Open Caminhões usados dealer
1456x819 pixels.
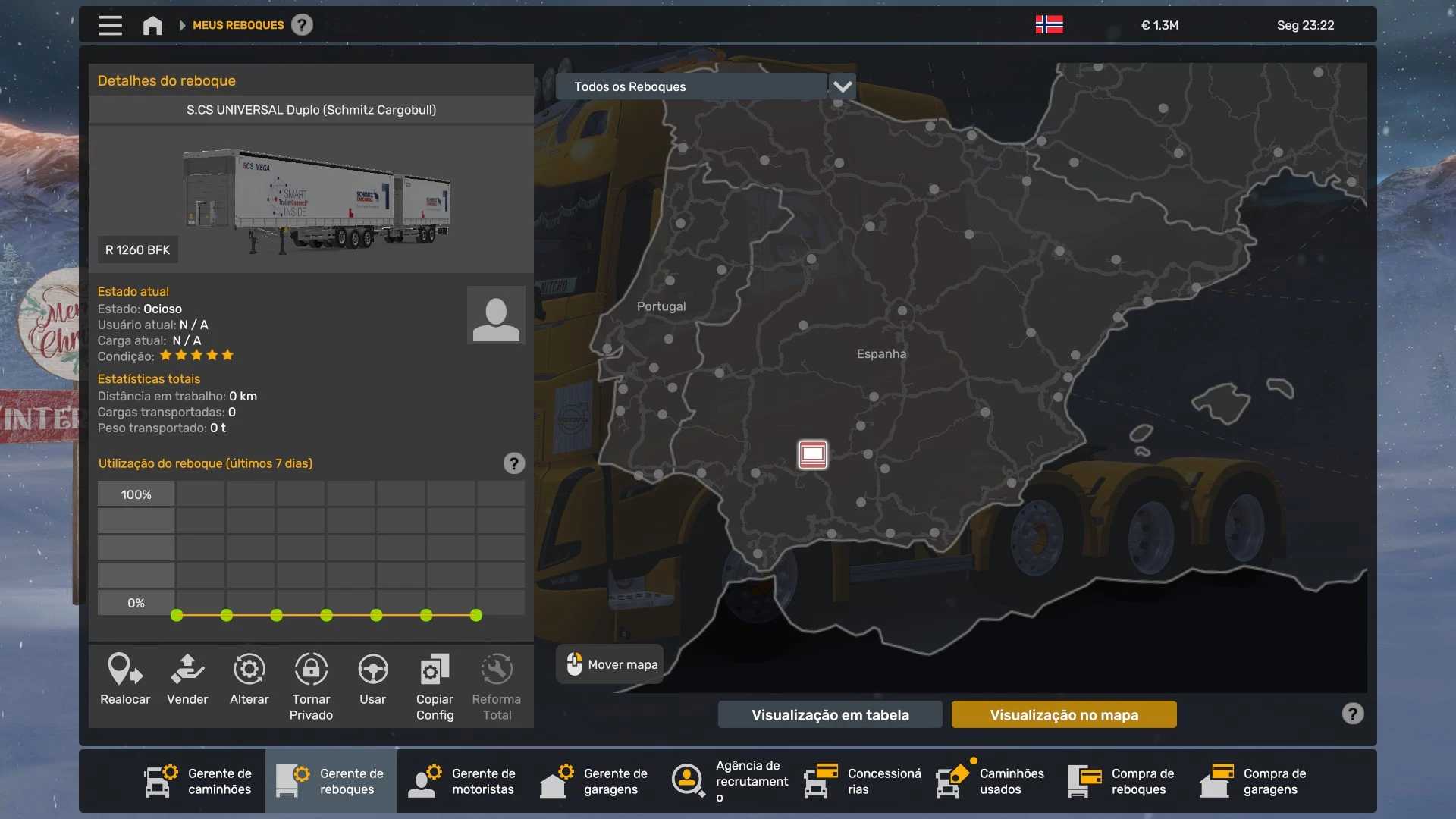pyautogui.click(x=990, y=781)
